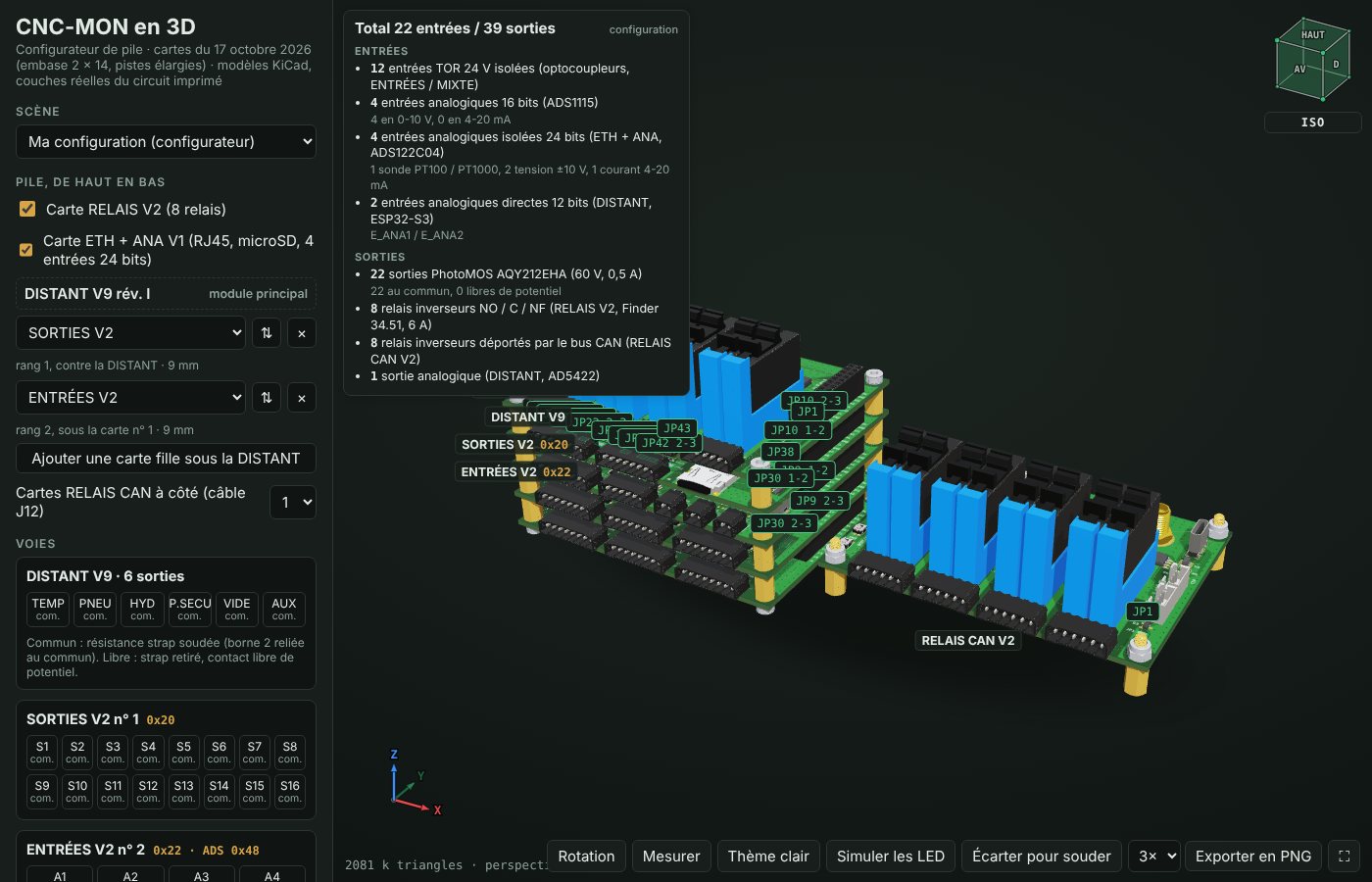The image size is (1372, 882).
Task: Toggle S16 output of SORTIES V2
Action: click(289, 791)
